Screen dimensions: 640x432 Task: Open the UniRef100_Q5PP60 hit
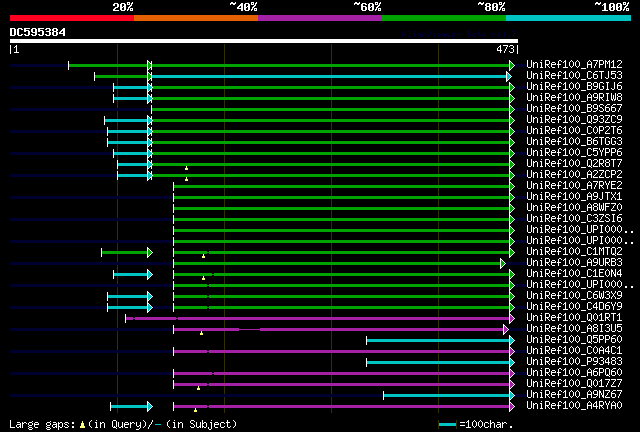(x=574, y=340)
